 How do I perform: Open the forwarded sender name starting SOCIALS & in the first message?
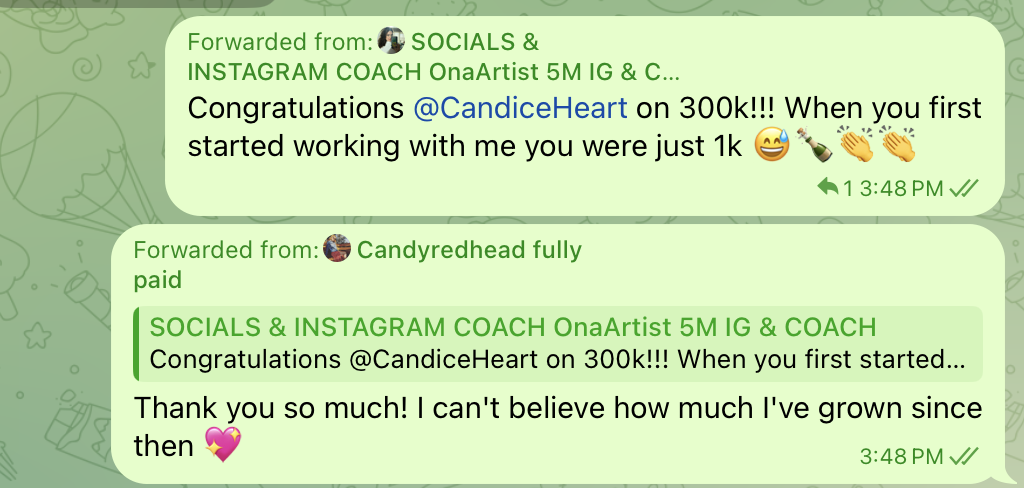(x=475, y=42)
